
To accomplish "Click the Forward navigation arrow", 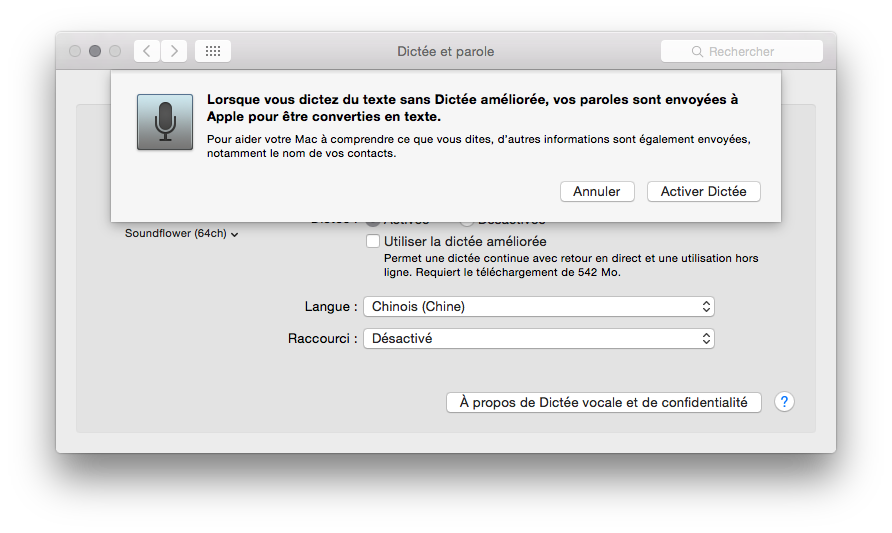I will 174,51.
